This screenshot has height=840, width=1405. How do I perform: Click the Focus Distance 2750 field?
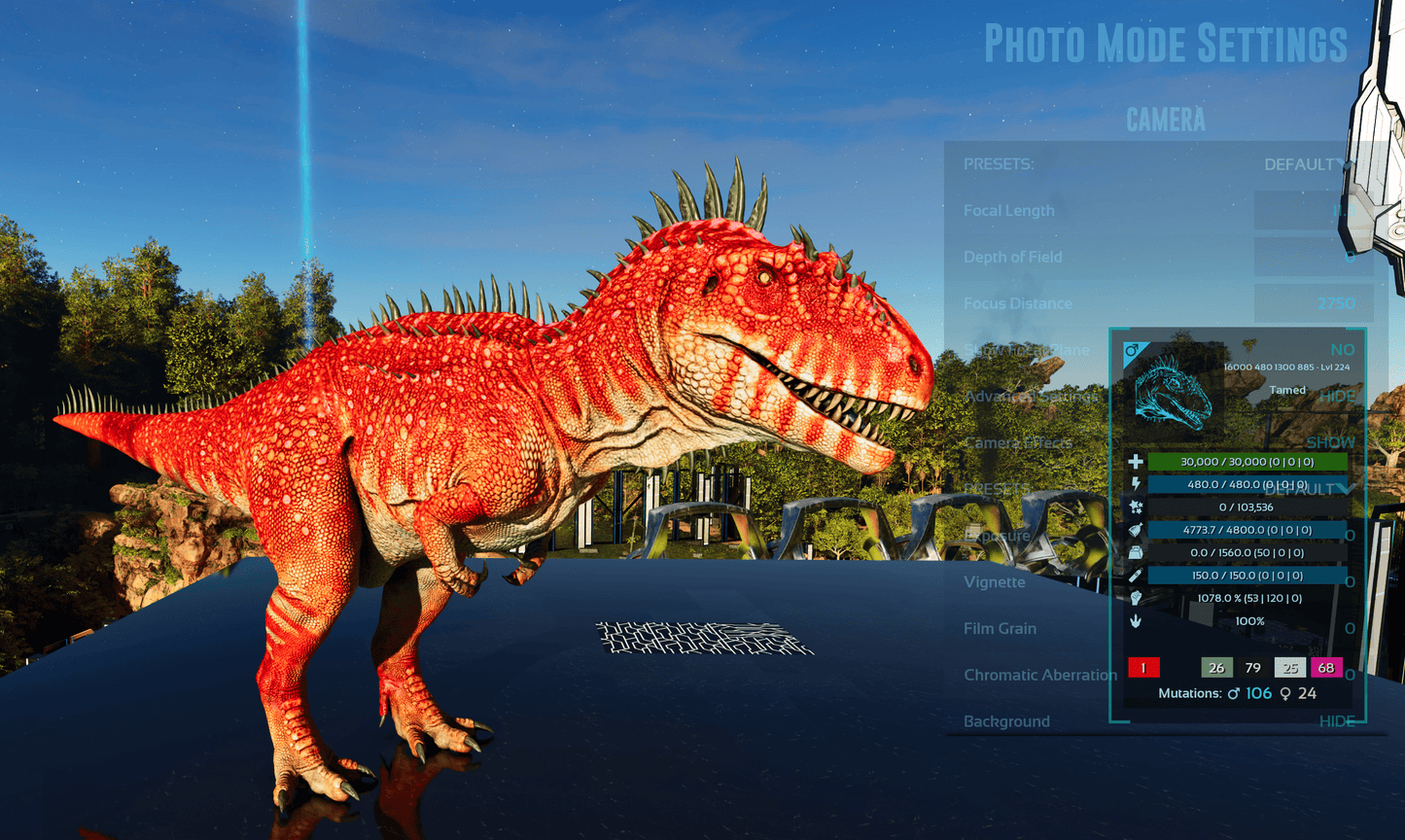[x=1314, y=303]
